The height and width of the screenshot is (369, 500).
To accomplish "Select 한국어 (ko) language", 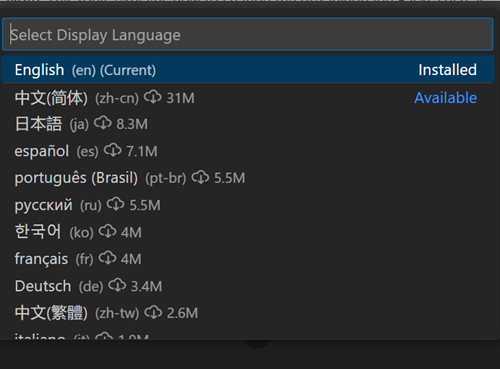I will click(x=247, y=232).
